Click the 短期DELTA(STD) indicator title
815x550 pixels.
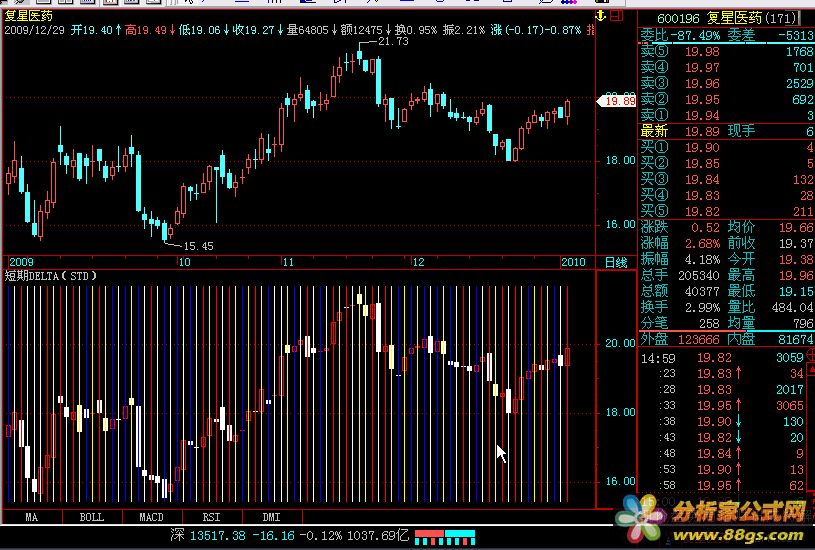[51, 276]
